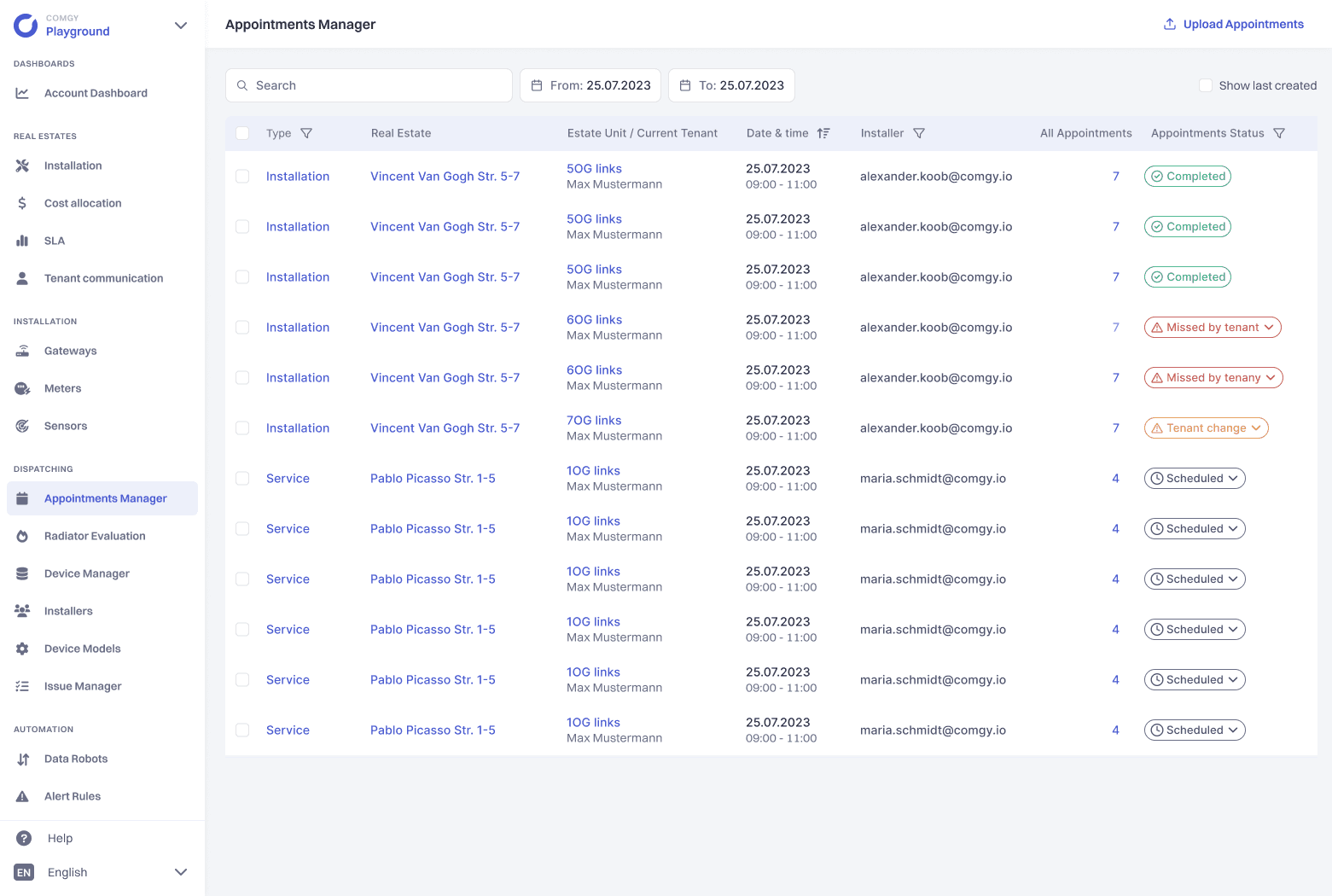
Task: Click the Device Manager database icon
Action: tap(22, 573)
